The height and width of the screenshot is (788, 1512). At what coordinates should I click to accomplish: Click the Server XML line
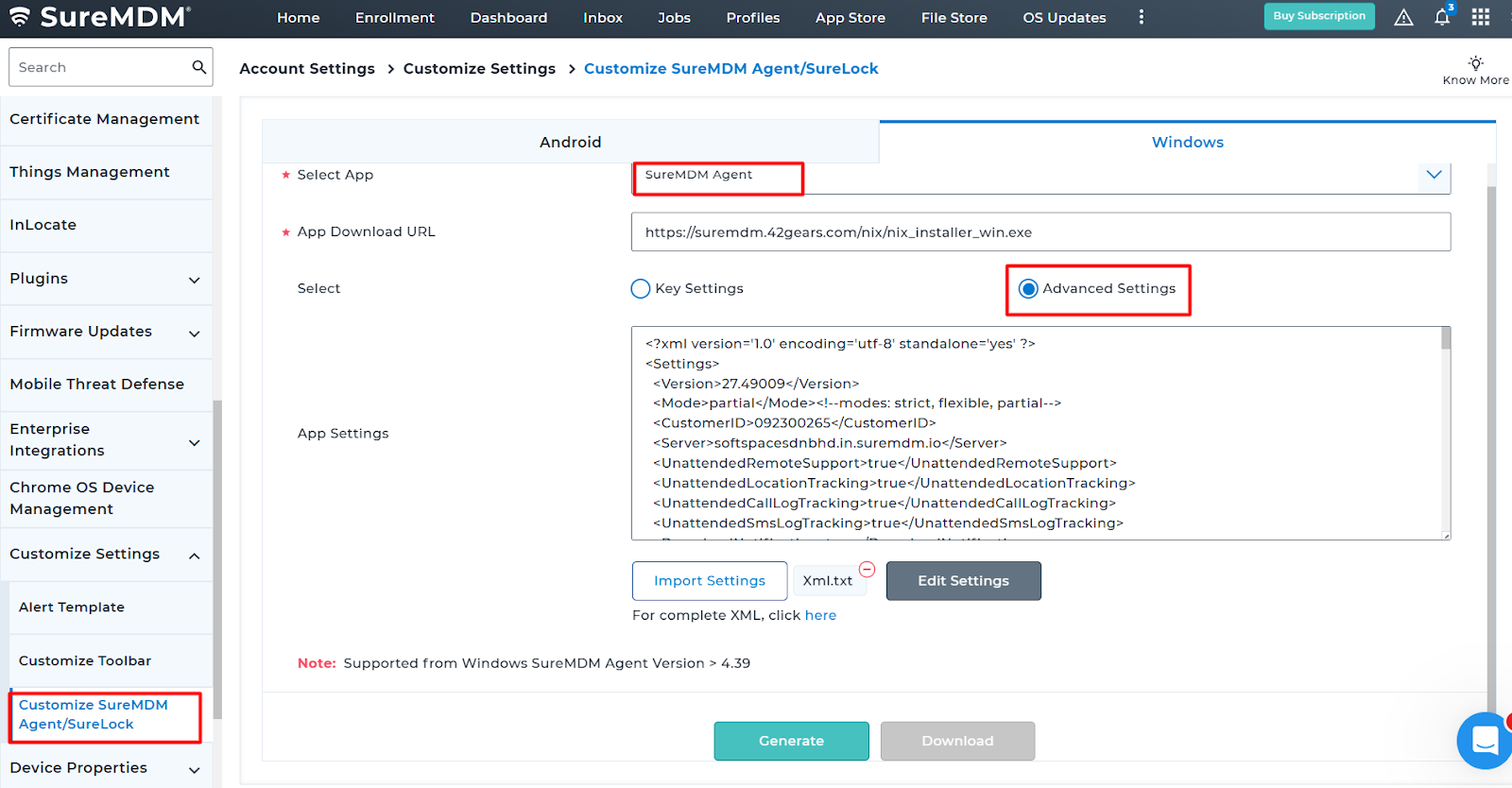click(830, 443)
